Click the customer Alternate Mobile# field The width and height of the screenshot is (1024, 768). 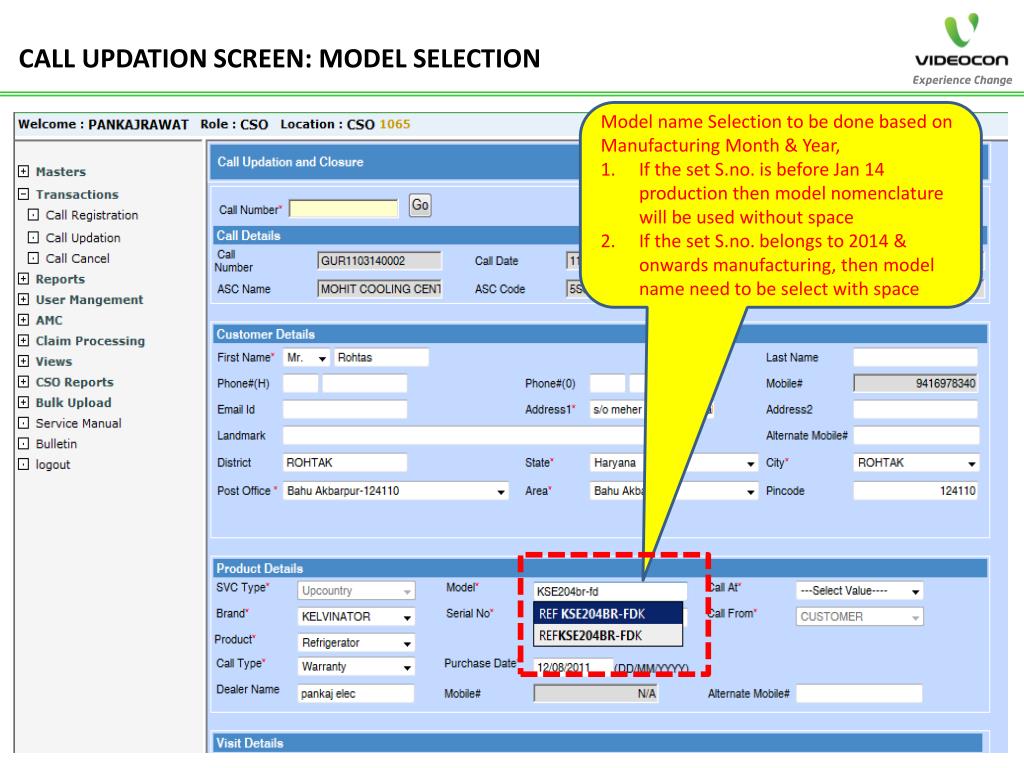(x=916, y=436)
